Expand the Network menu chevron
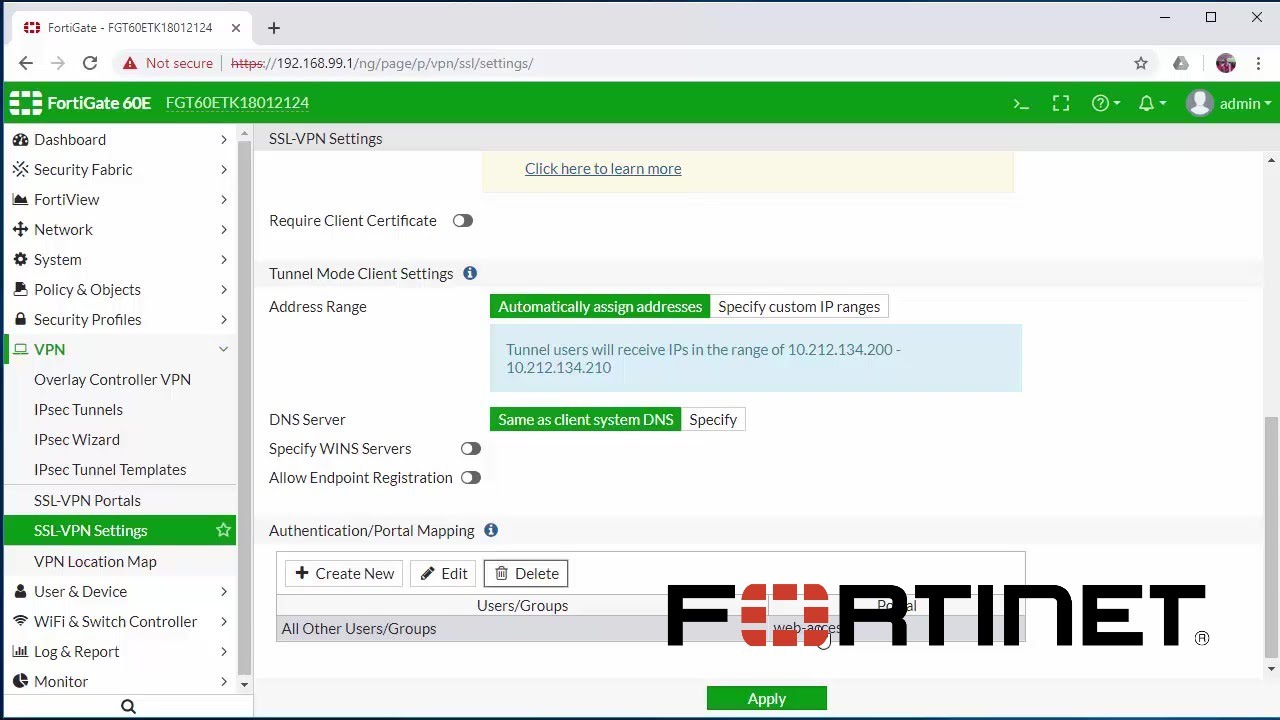Screen dimensions: 1280x720 coord(224,230)
